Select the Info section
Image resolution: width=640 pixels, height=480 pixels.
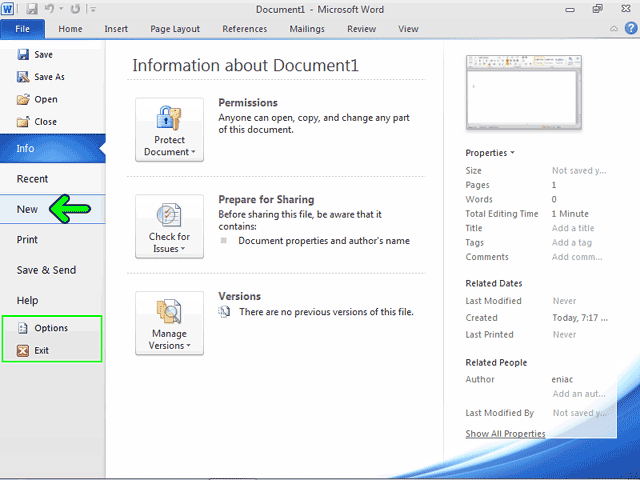[53, 148]
